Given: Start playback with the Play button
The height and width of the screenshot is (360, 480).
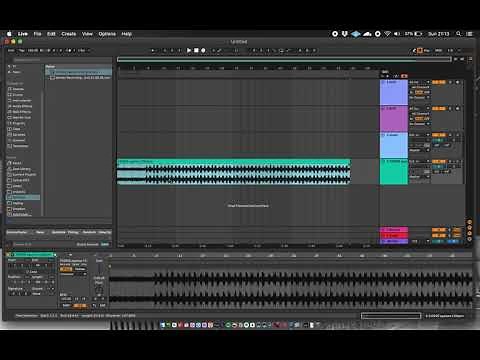Looking at the screenshot, I should tap(189, 50).
